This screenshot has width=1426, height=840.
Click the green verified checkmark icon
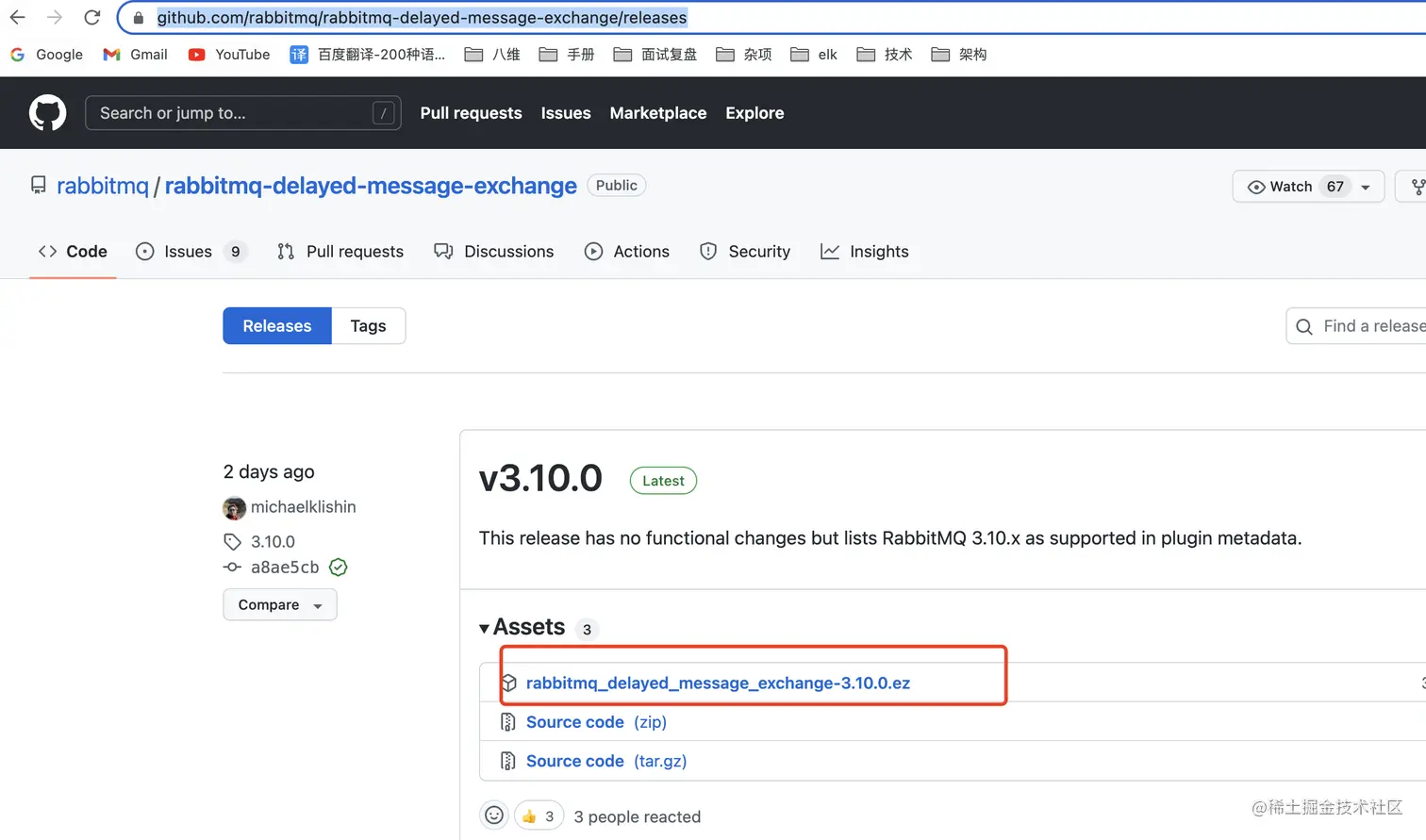[339, 568]
